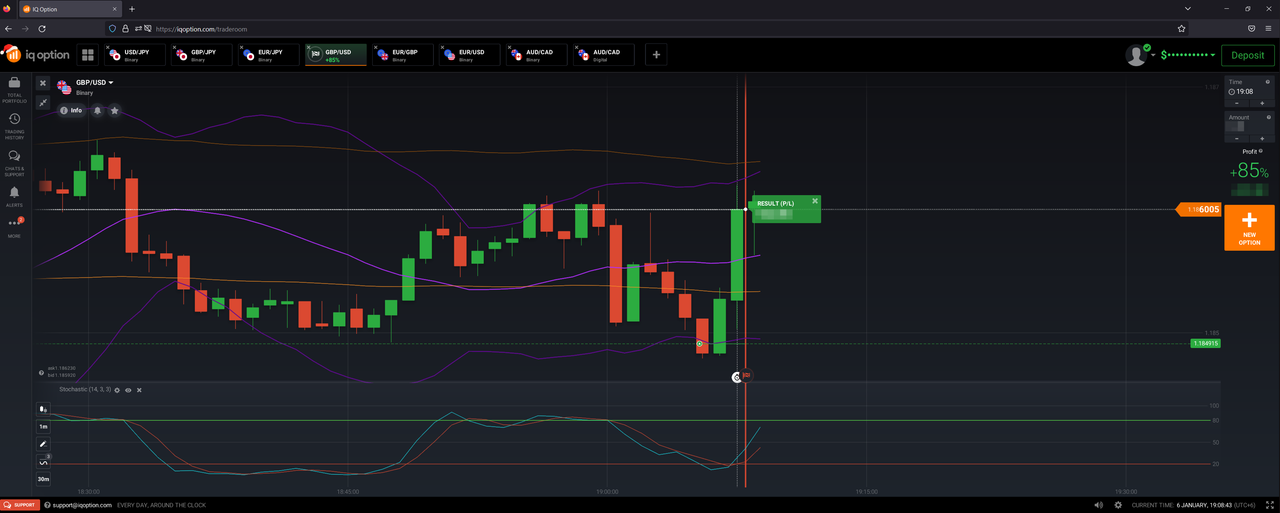Close the GBP/USD chart with the X icon

(43, 83)
